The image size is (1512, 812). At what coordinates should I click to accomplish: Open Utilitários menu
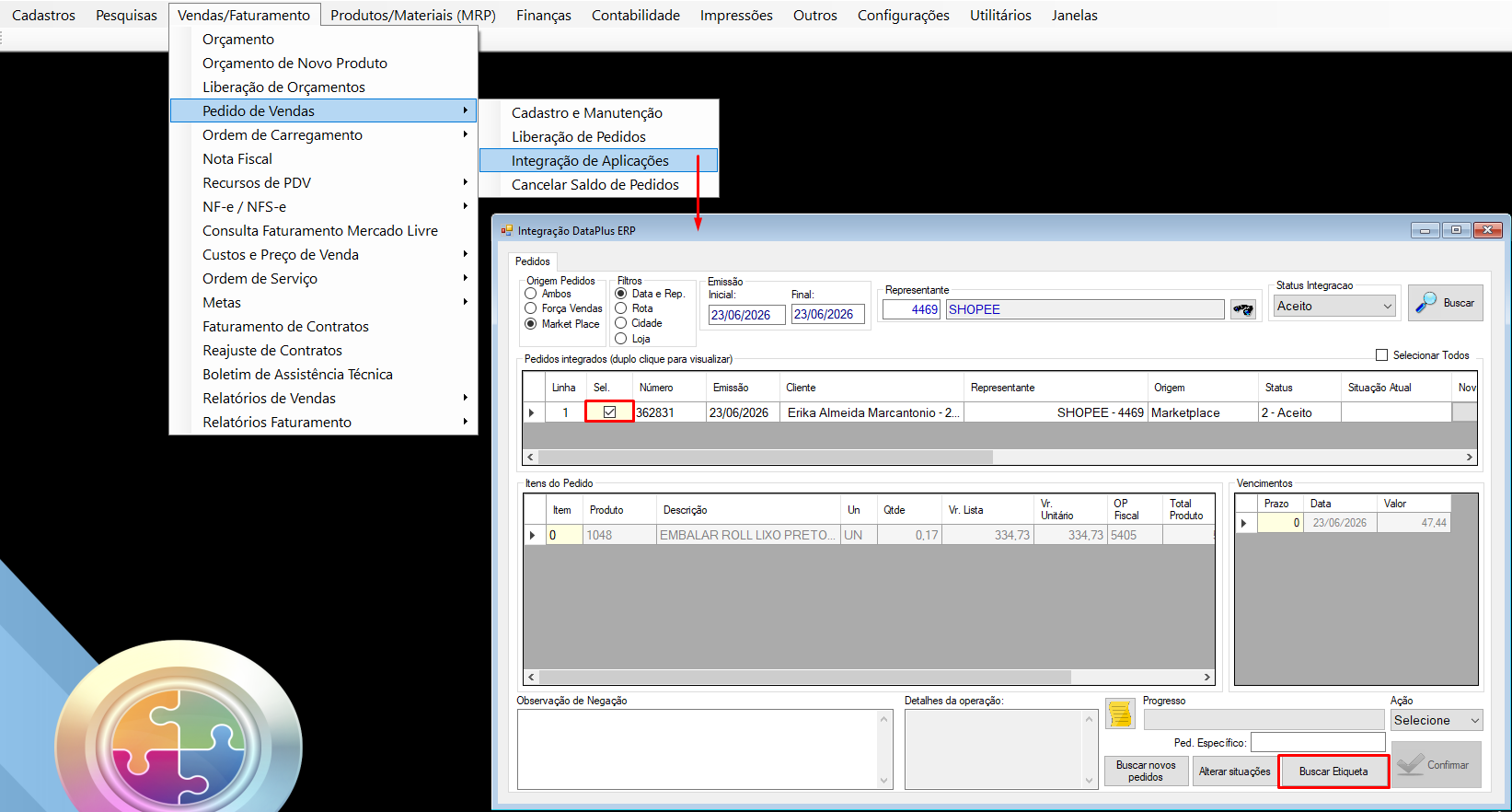click(x=1000, y=16)
